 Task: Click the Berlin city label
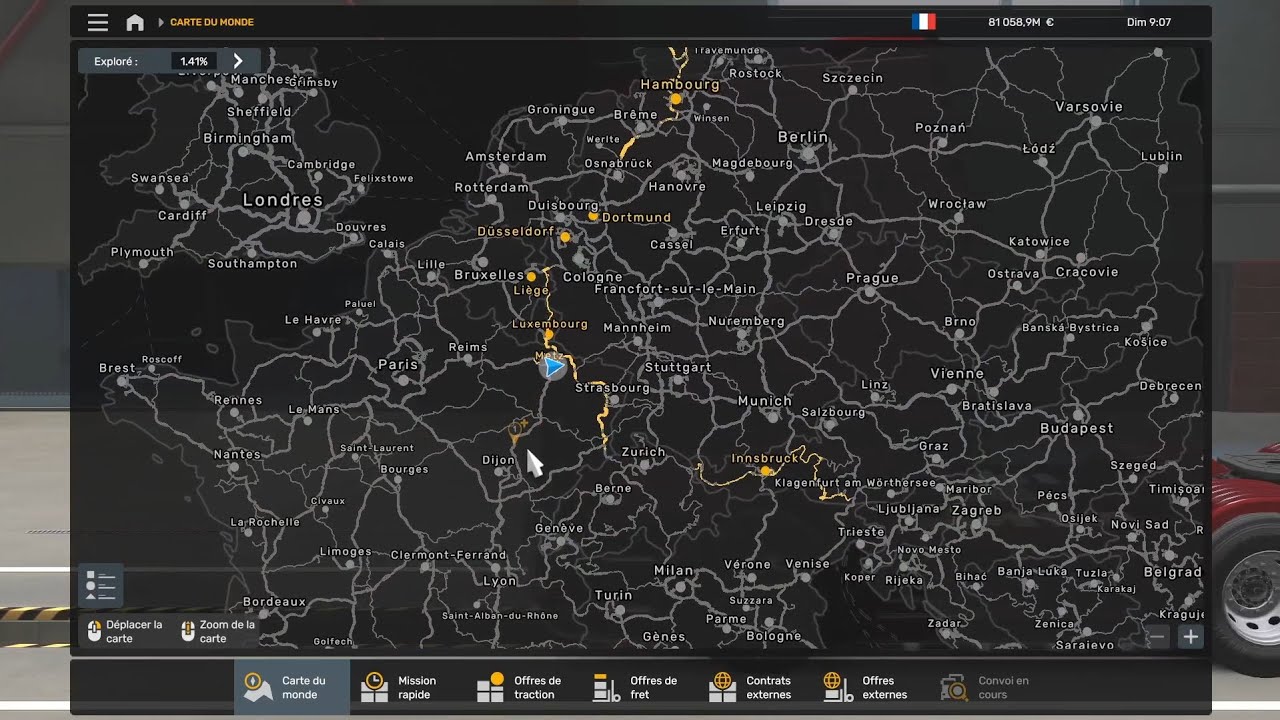[x=803, y=137]
